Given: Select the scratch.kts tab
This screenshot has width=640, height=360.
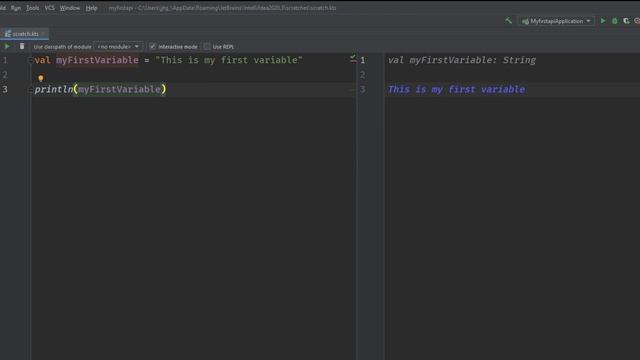Looking at the screenshot, I should pyautogui.click(x=25, y=34).
